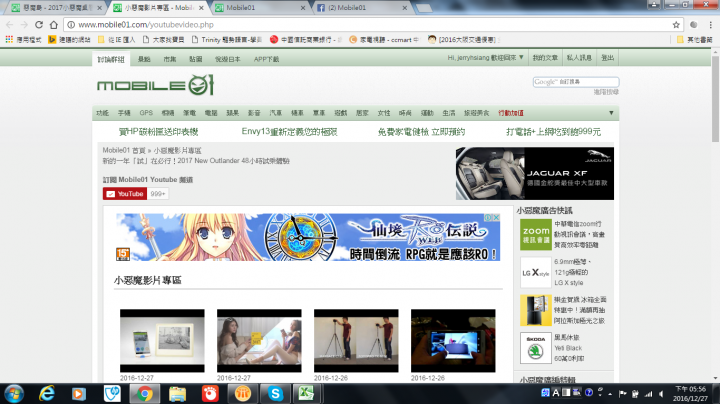Open the 2016-12-27 video showing a woman sitting
Viewport: 720px width, 404px height.
[259, 341]
